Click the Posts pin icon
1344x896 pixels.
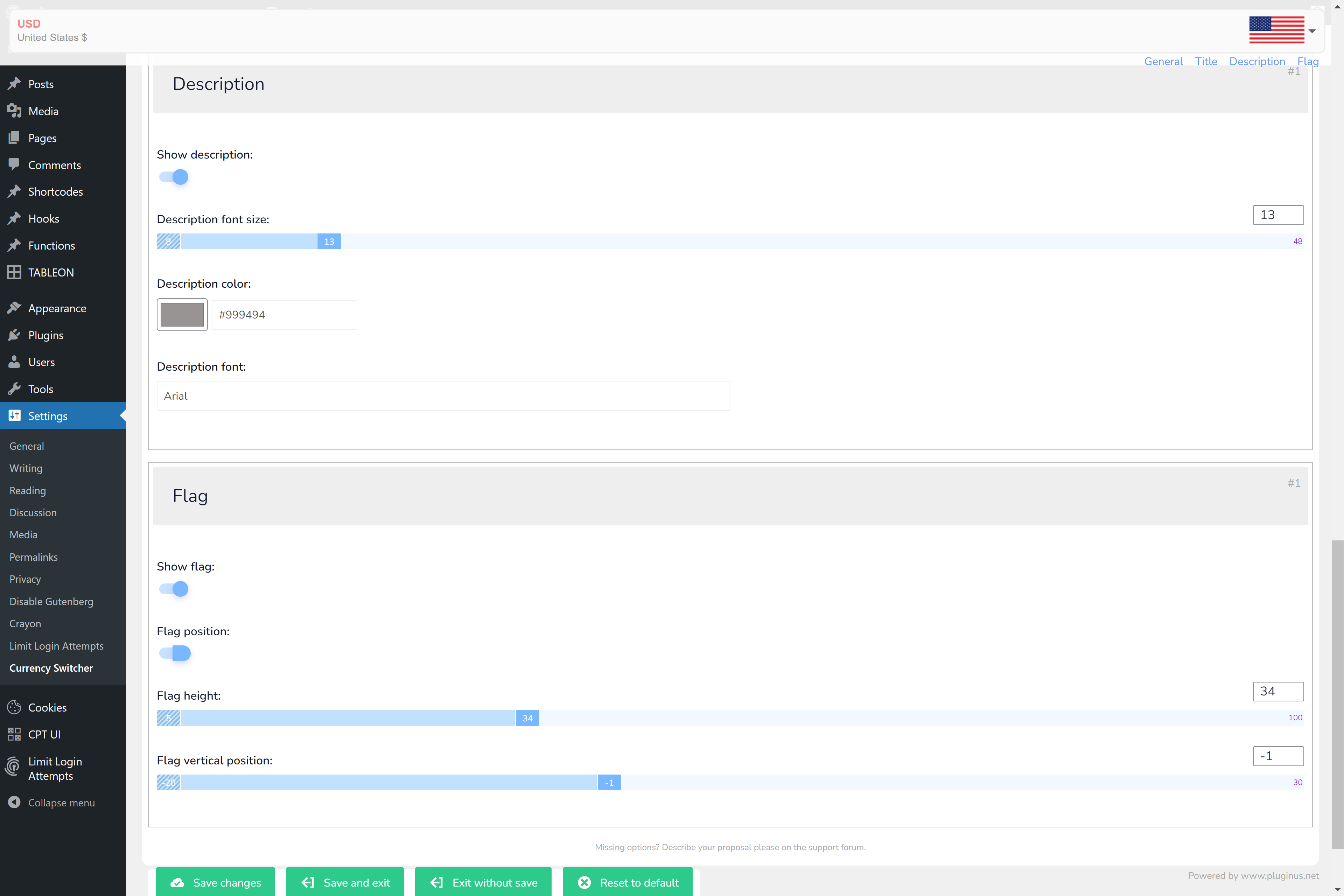click(14, 84)
